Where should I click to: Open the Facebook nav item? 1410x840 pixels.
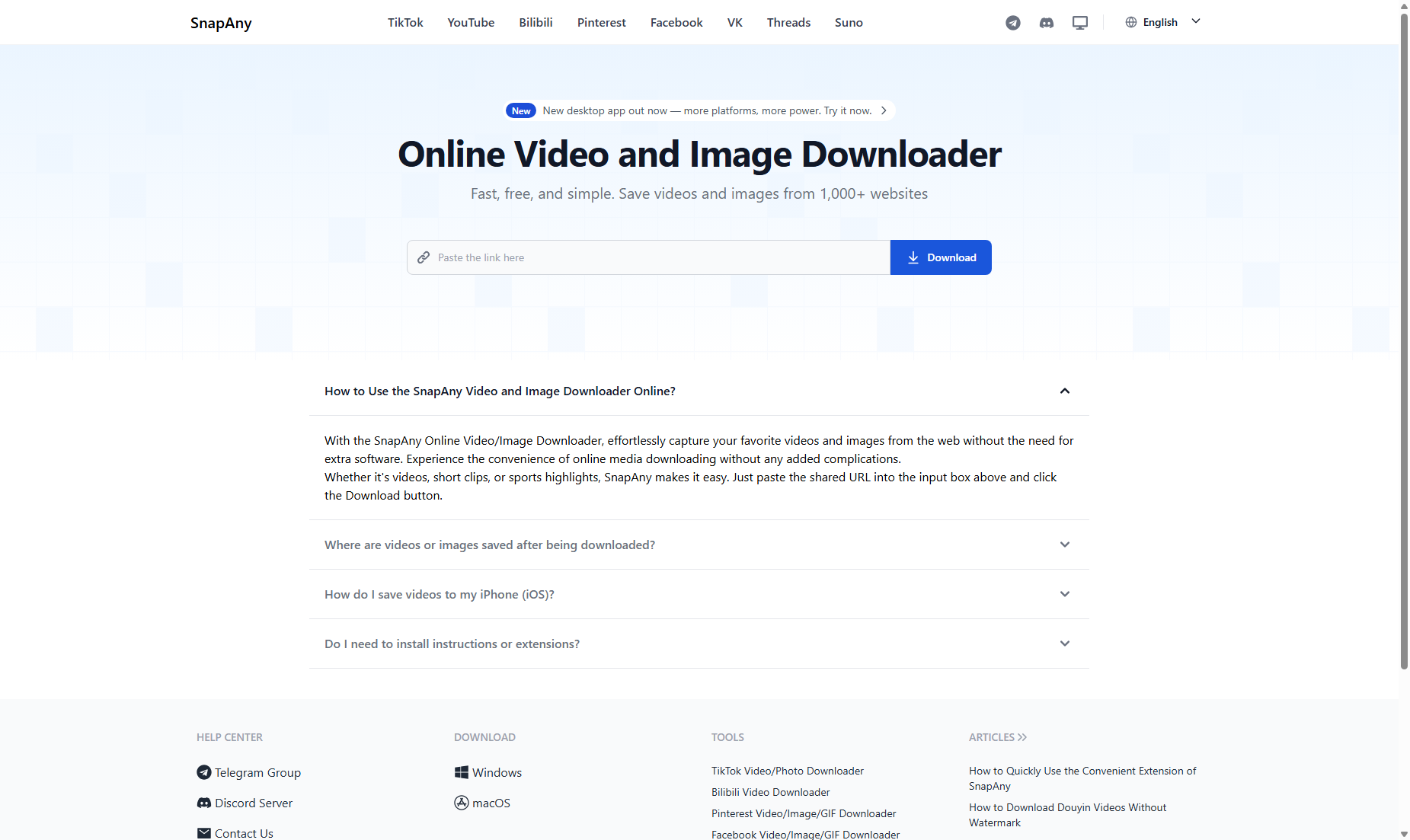coord(676,23)
